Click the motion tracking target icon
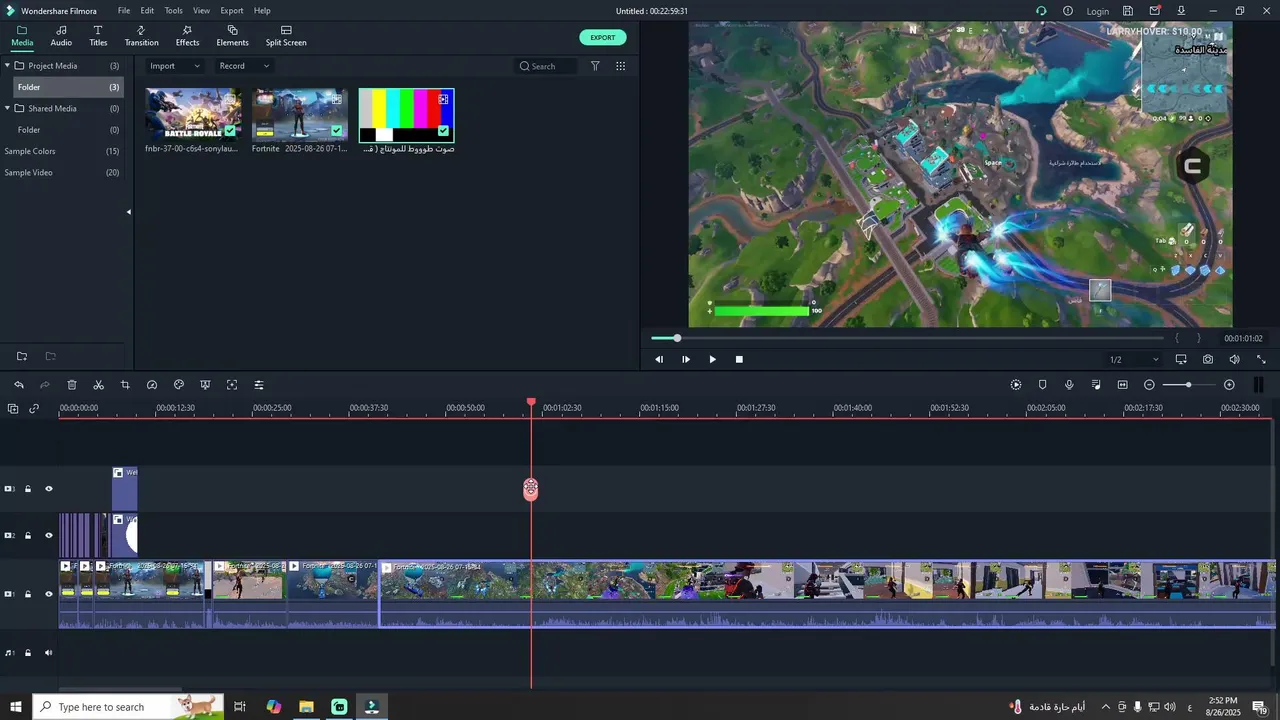 click(232, 385)
